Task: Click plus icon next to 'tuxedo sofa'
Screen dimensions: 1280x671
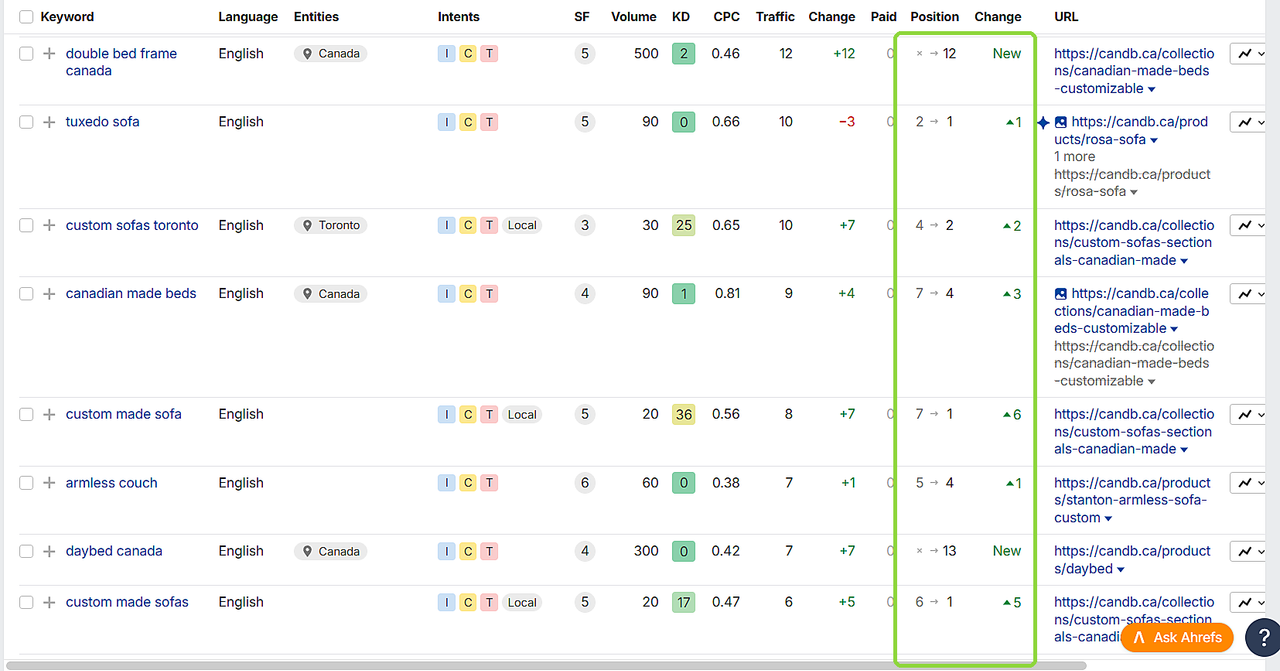Action: pos(49,122)
